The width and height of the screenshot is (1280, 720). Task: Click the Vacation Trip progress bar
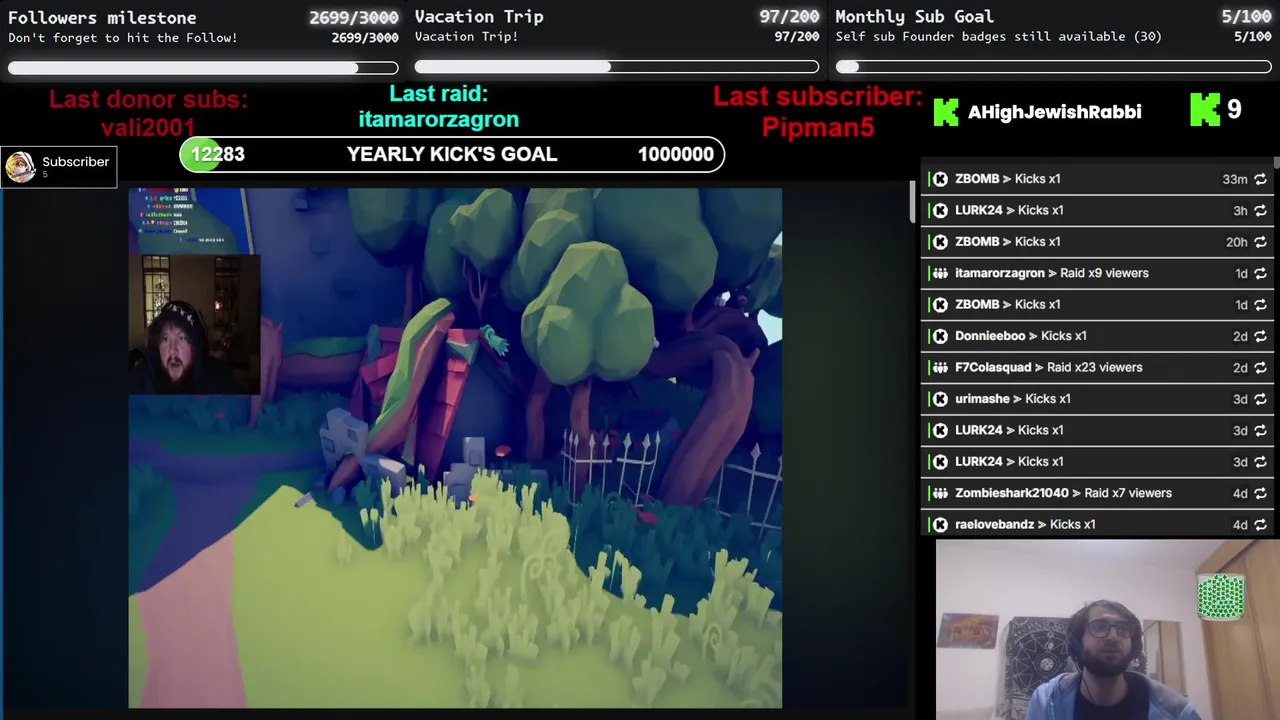click(x=617, y=67)
